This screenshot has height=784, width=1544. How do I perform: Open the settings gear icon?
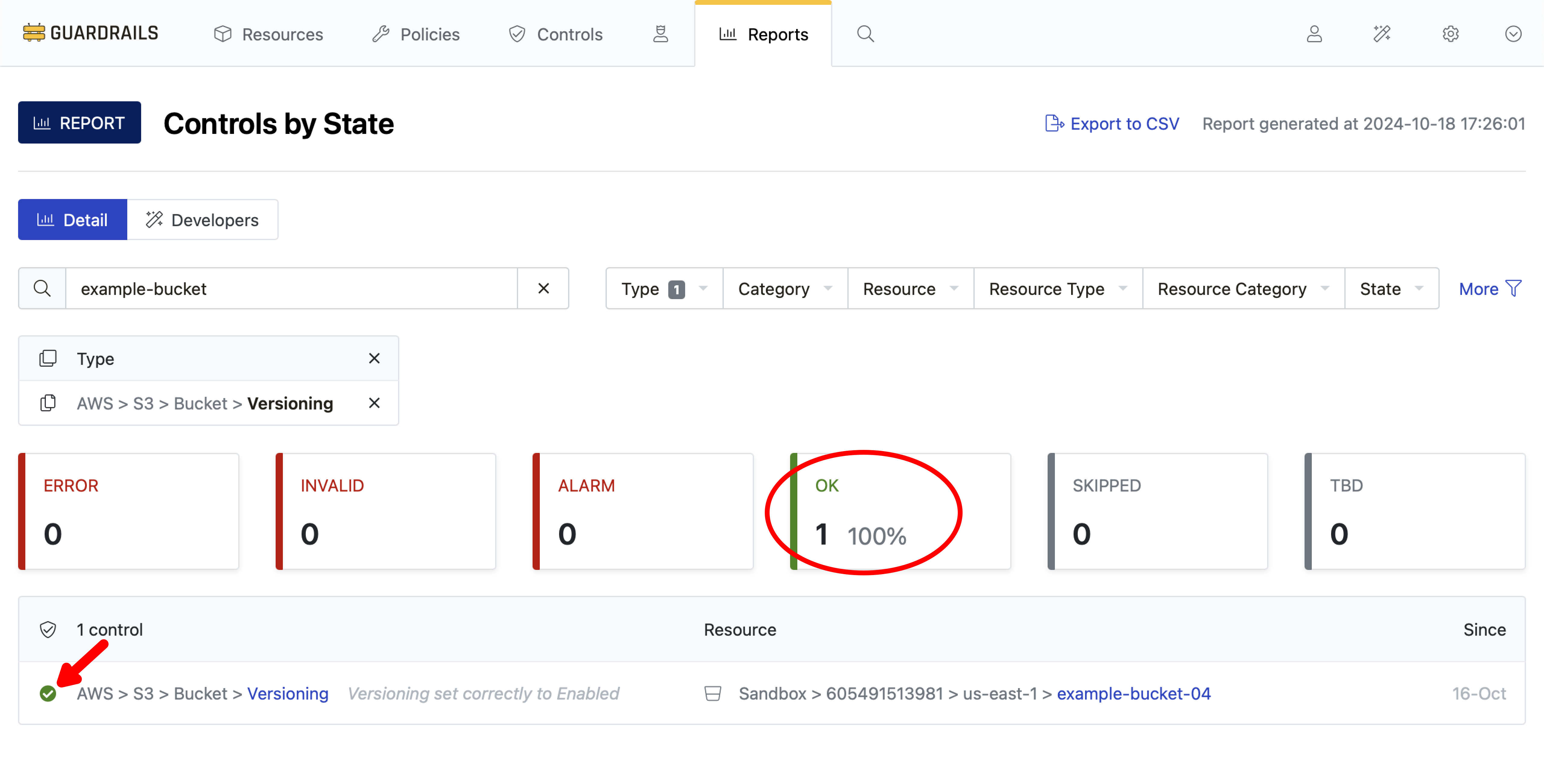(1451, 33)
